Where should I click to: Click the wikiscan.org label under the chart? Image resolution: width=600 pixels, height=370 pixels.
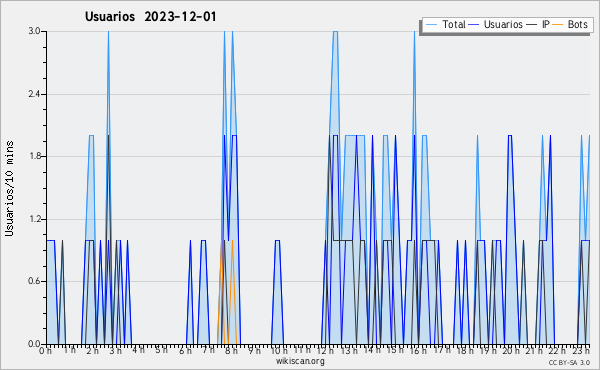point(300,361)
